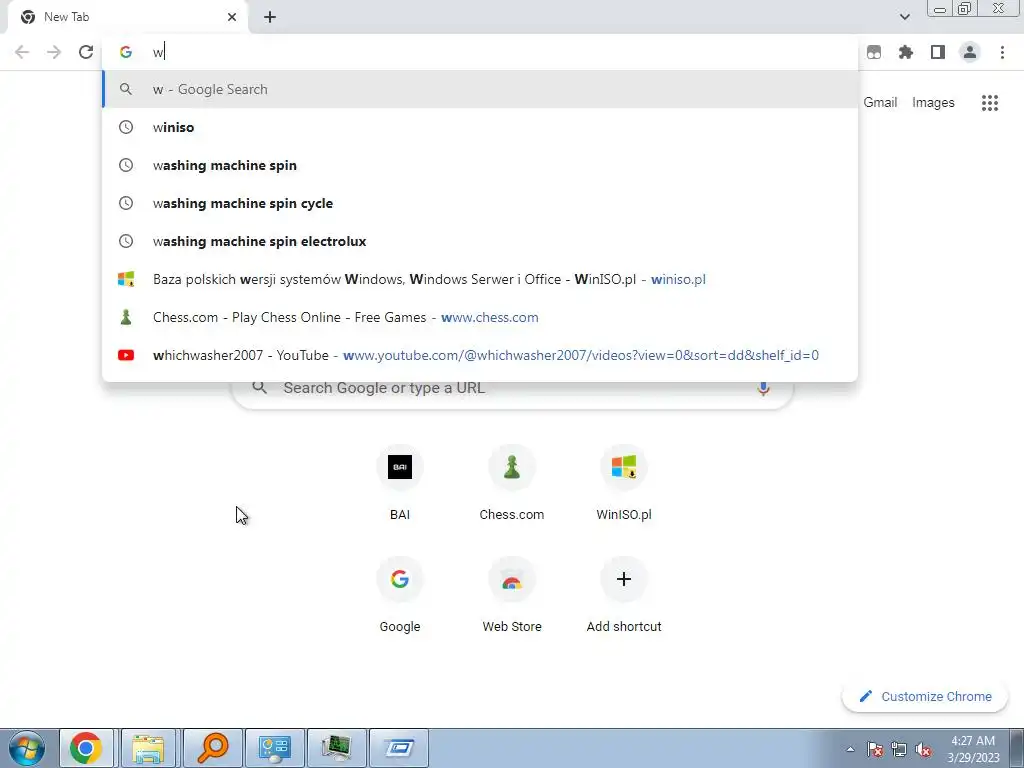
Task: Open a new tab with plus button
Action: coord(270,17)
